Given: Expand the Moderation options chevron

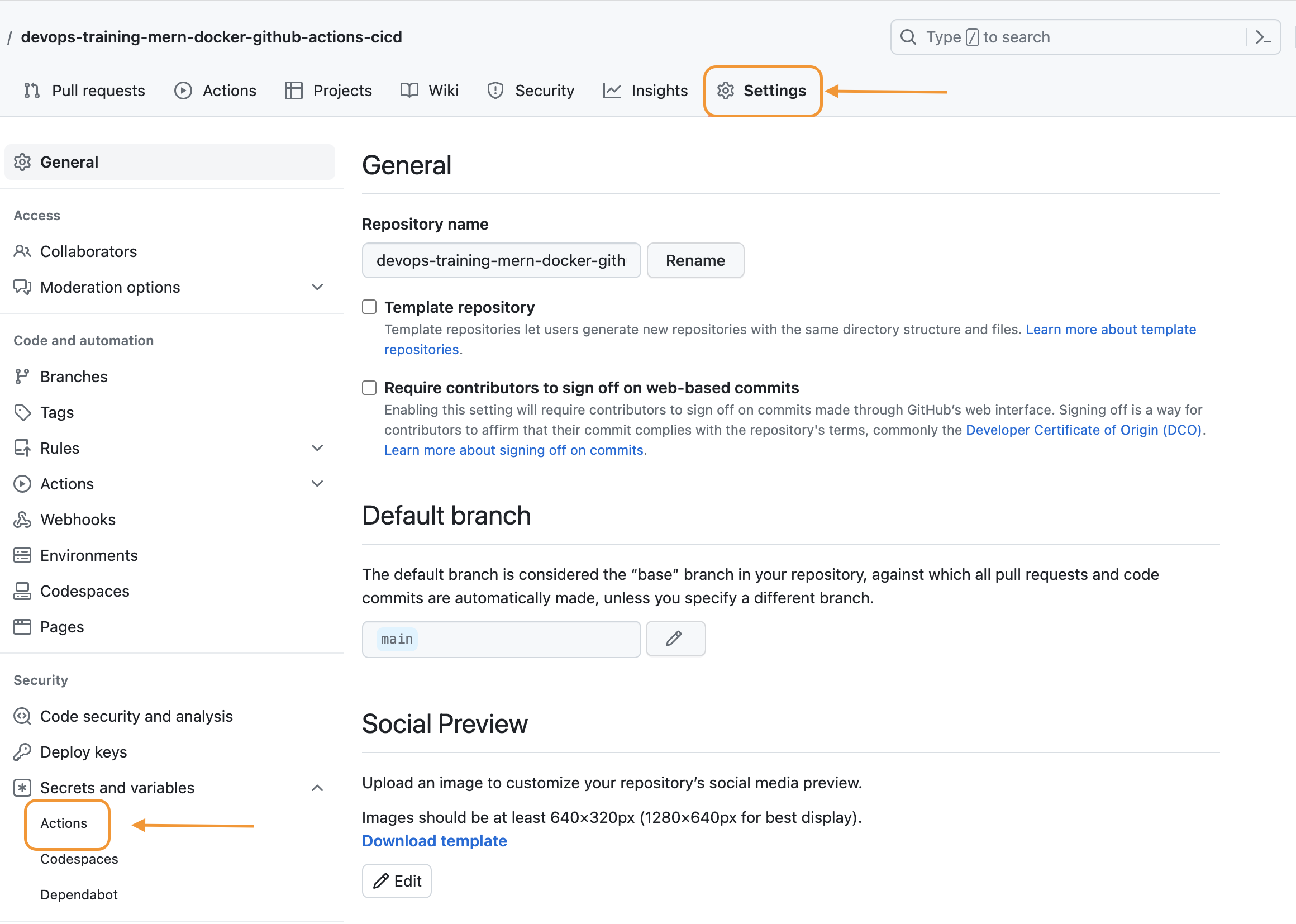Looking at the screenshot, I should (x=317, y=287).
